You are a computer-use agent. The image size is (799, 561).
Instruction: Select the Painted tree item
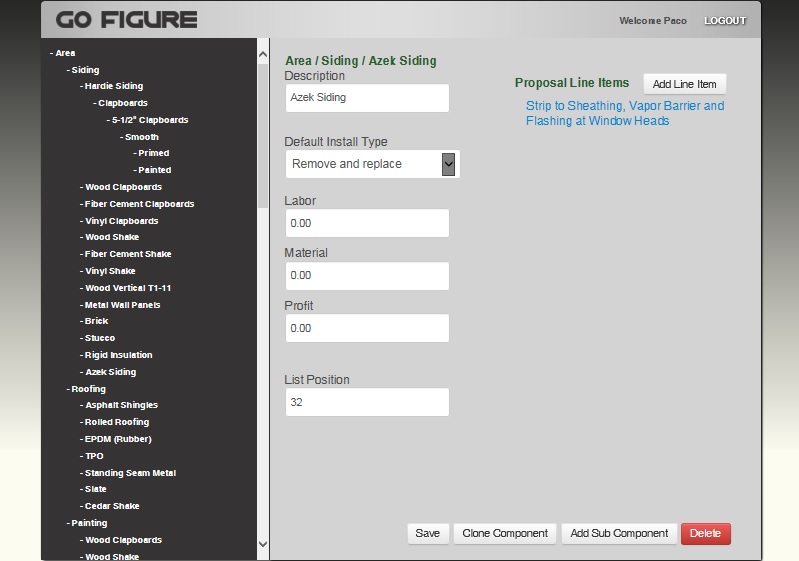(154, 170)
